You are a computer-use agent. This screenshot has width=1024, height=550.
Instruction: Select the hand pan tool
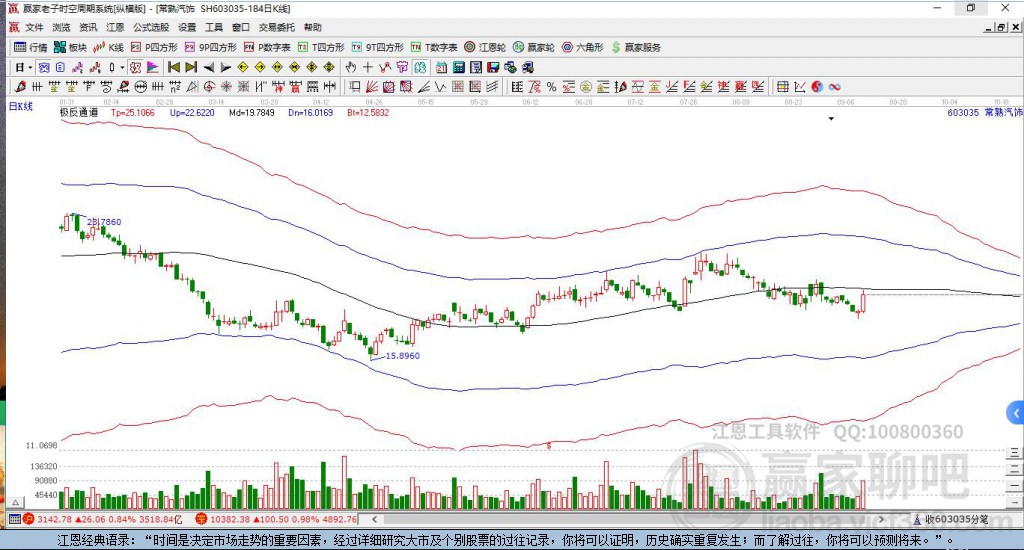[351, 67]
